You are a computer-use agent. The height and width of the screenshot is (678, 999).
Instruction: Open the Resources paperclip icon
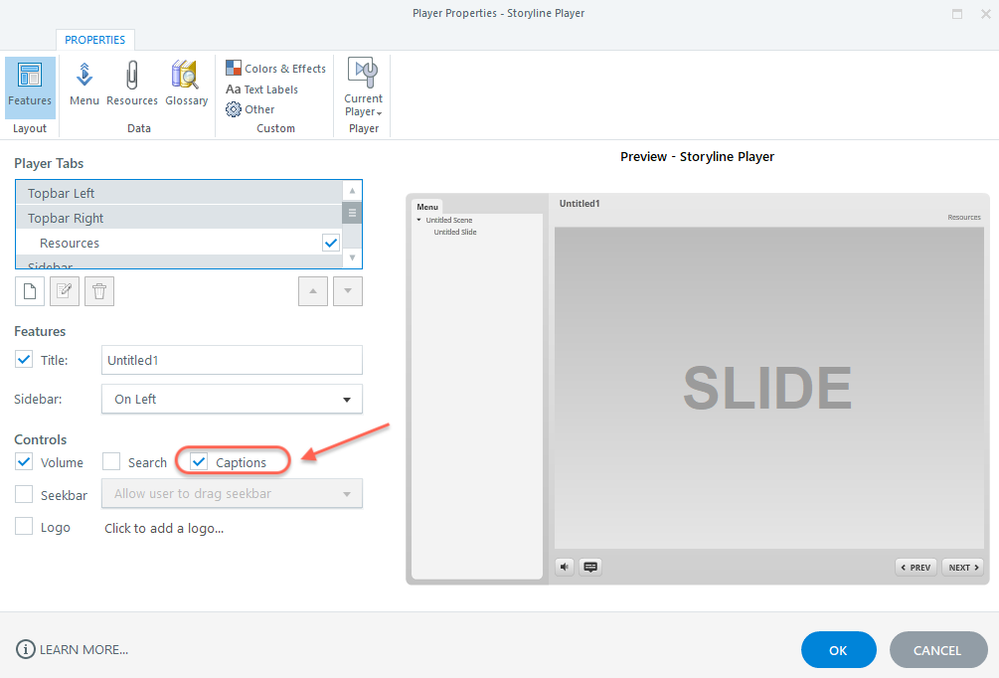132,83
